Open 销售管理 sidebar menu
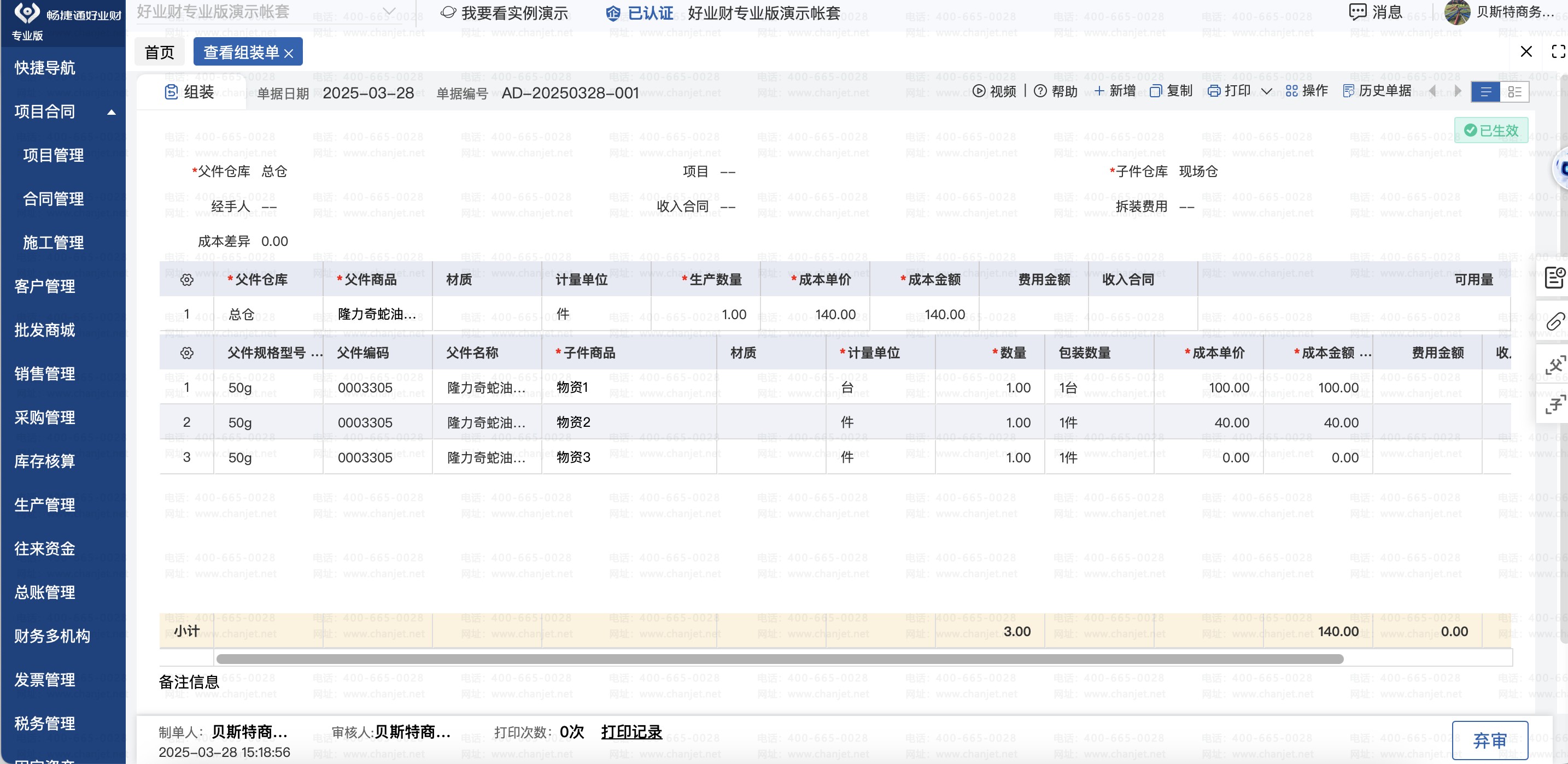 click(x=44, y=374)
